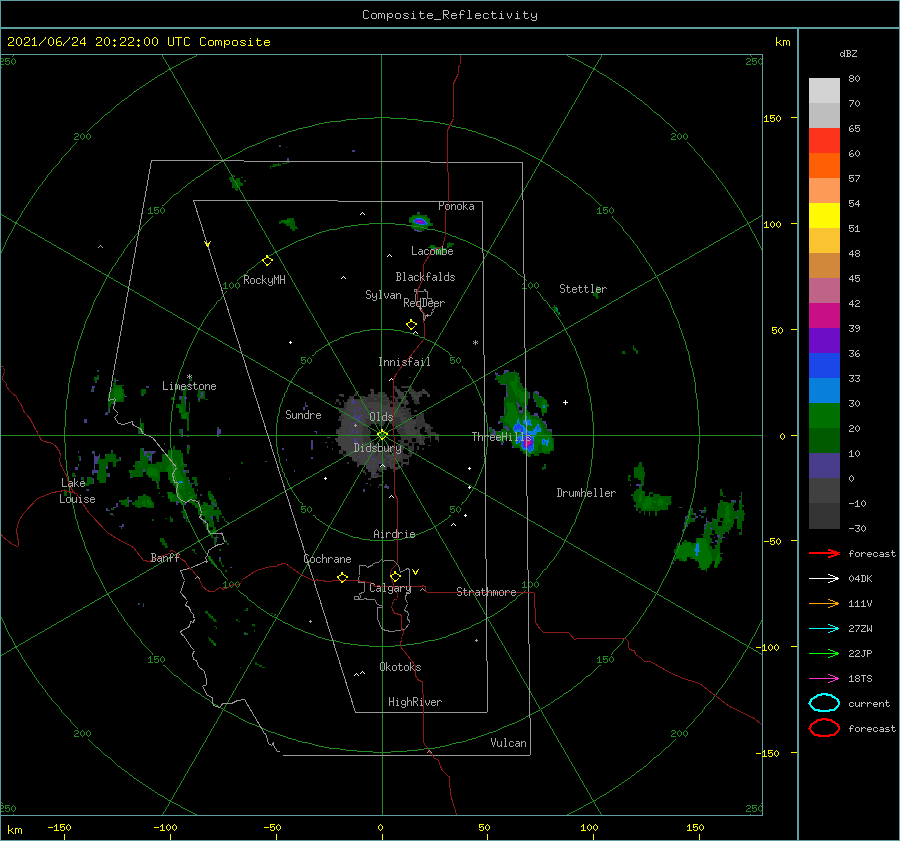Select the yellow diamond marker beside RockyMH
Screen dimensions: 900x841
tap(267, 261)
